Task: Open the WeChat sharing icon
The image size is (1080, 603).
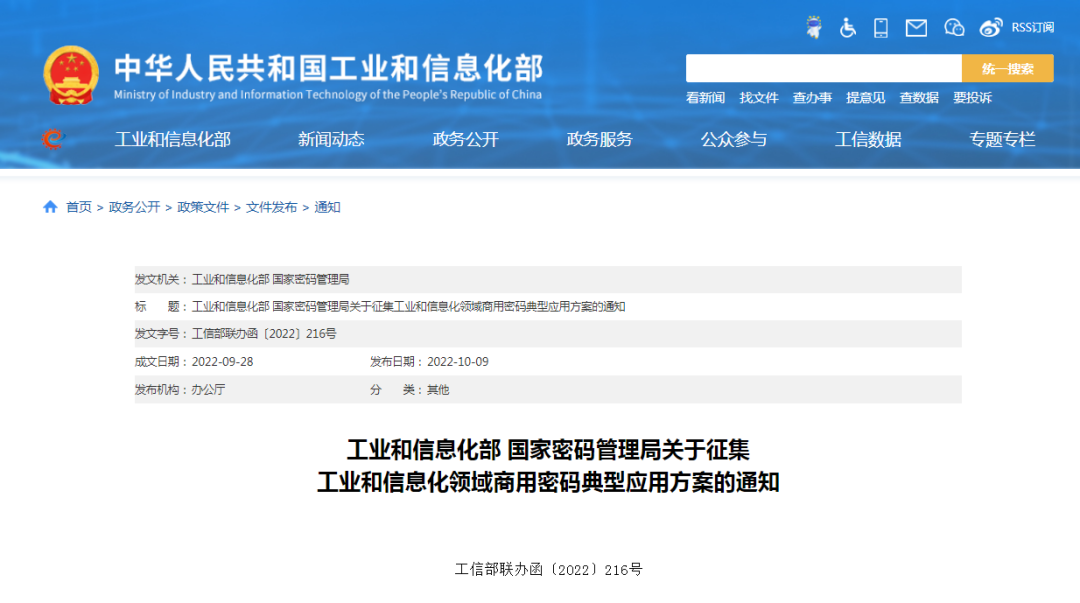Action: click(951, 28)
